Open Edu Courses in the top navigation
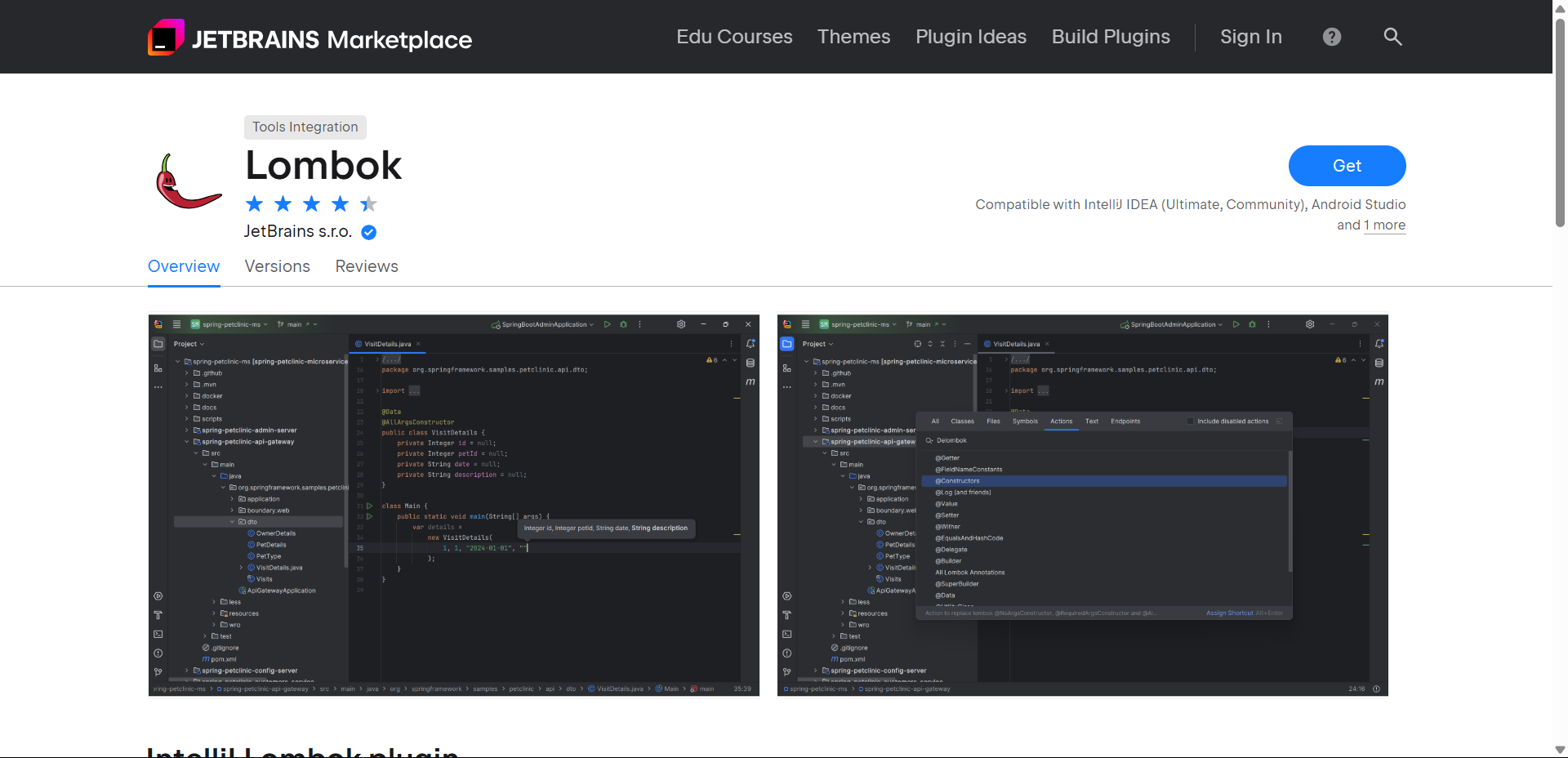Screen dimensions: 1568x758 (x=734, y=37)
